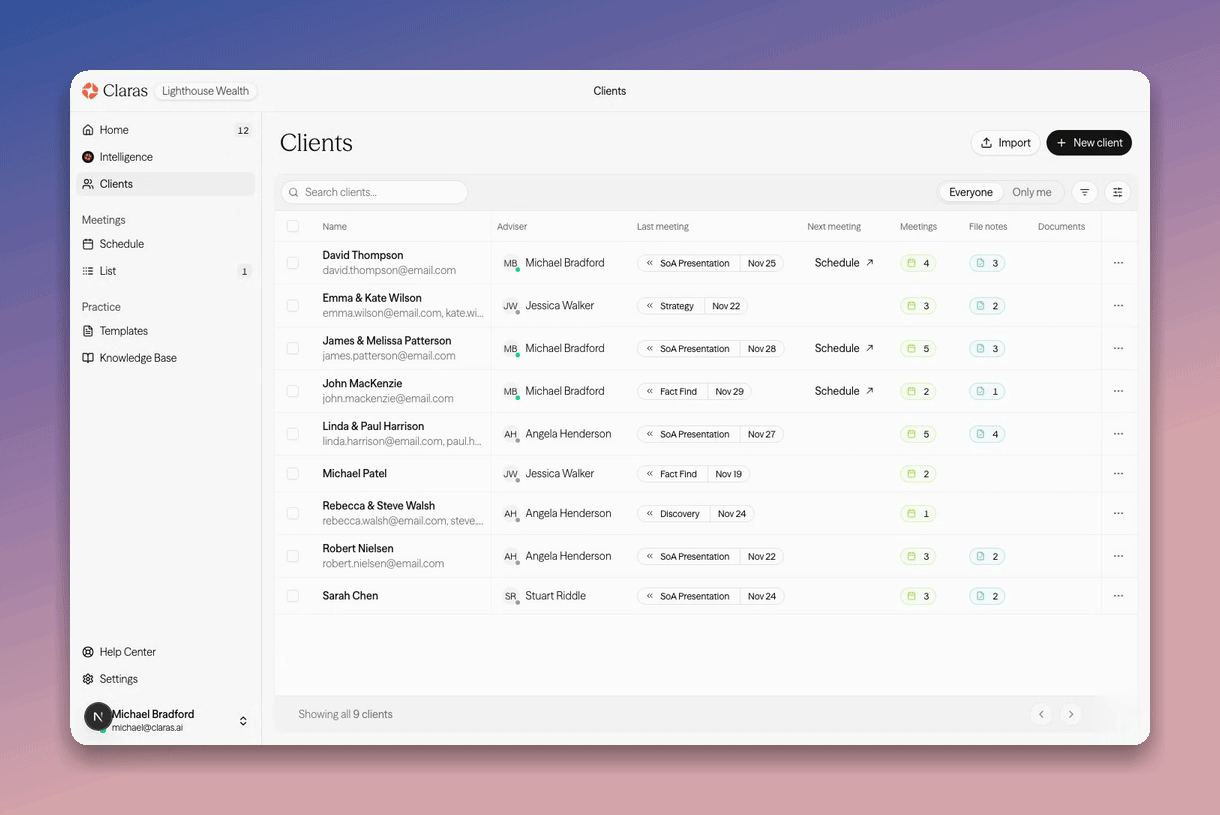Open Templates under Practice

(166, 331)
